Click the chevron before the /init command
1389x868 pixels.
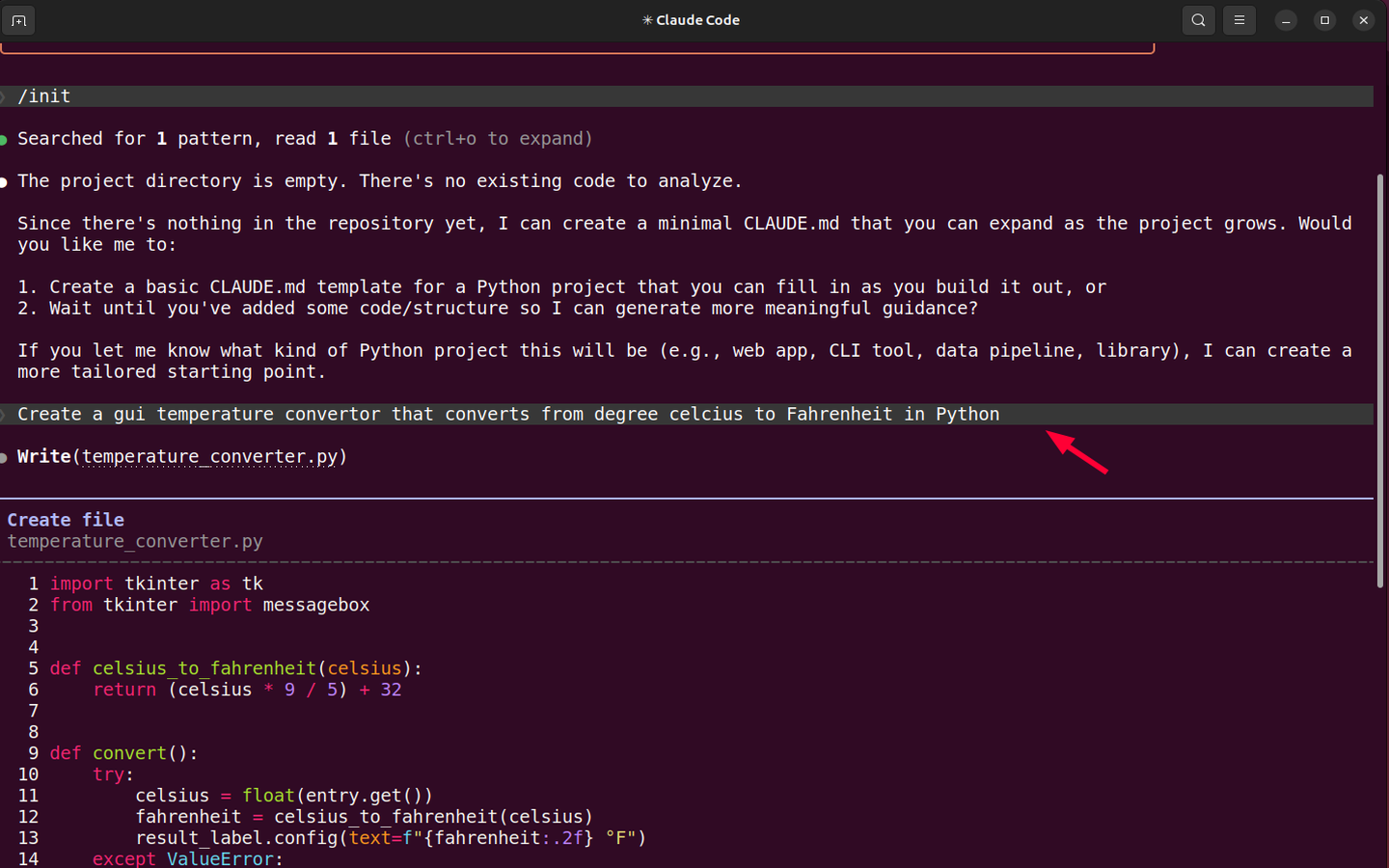pos(4,95)
